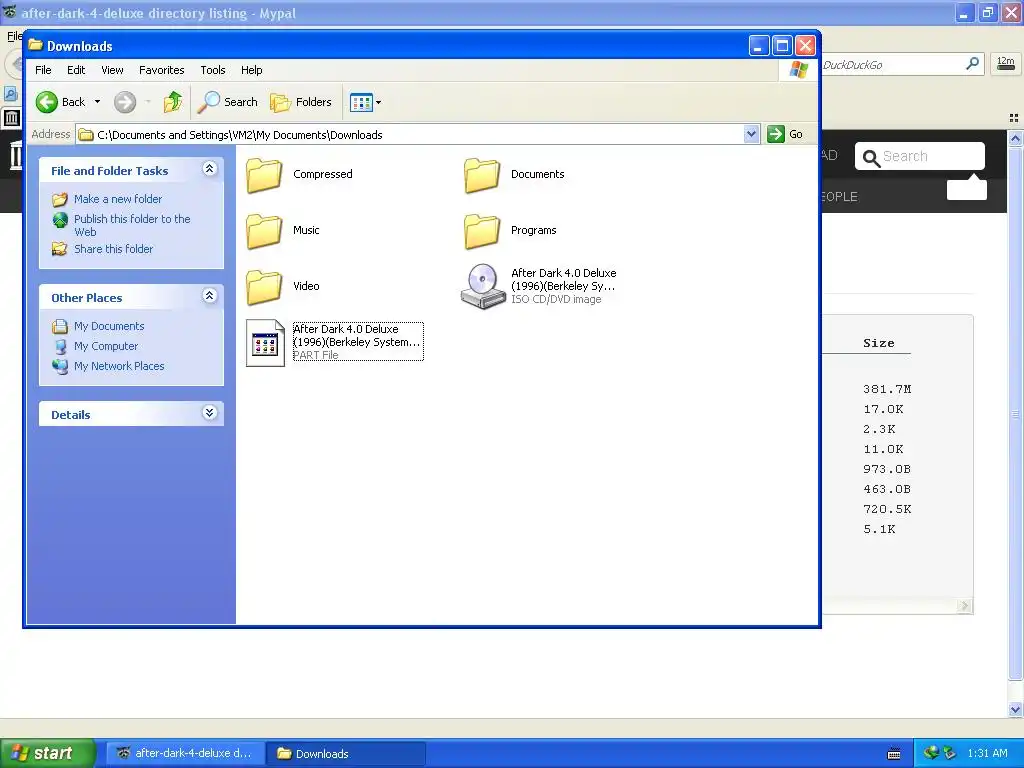Click the greyed Forward arrow button
The image size is (1024, 768).
tap(125, 102)
